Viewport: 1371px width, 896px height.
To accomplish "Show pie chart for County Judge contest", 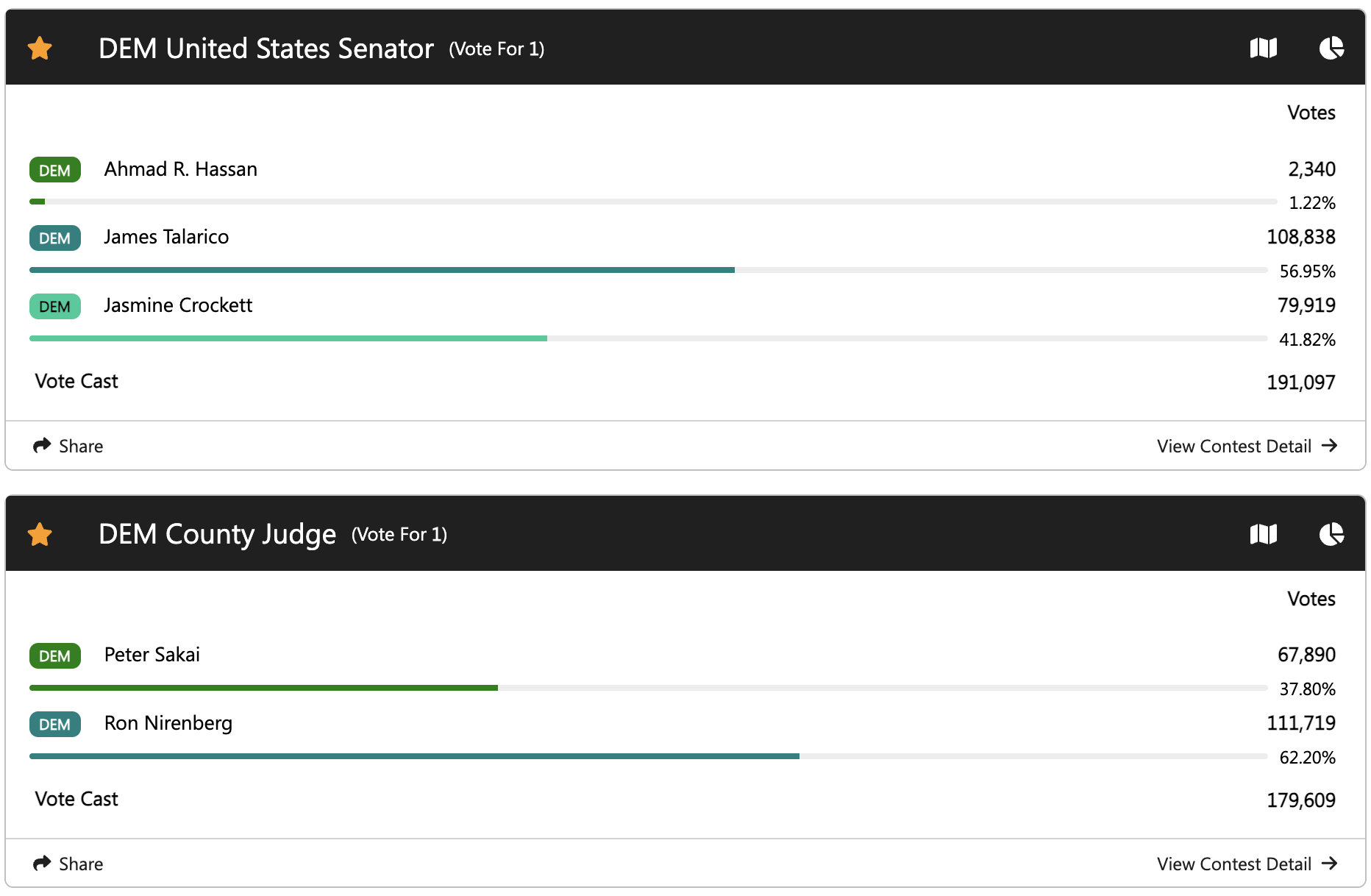I will click(1331, 534).
